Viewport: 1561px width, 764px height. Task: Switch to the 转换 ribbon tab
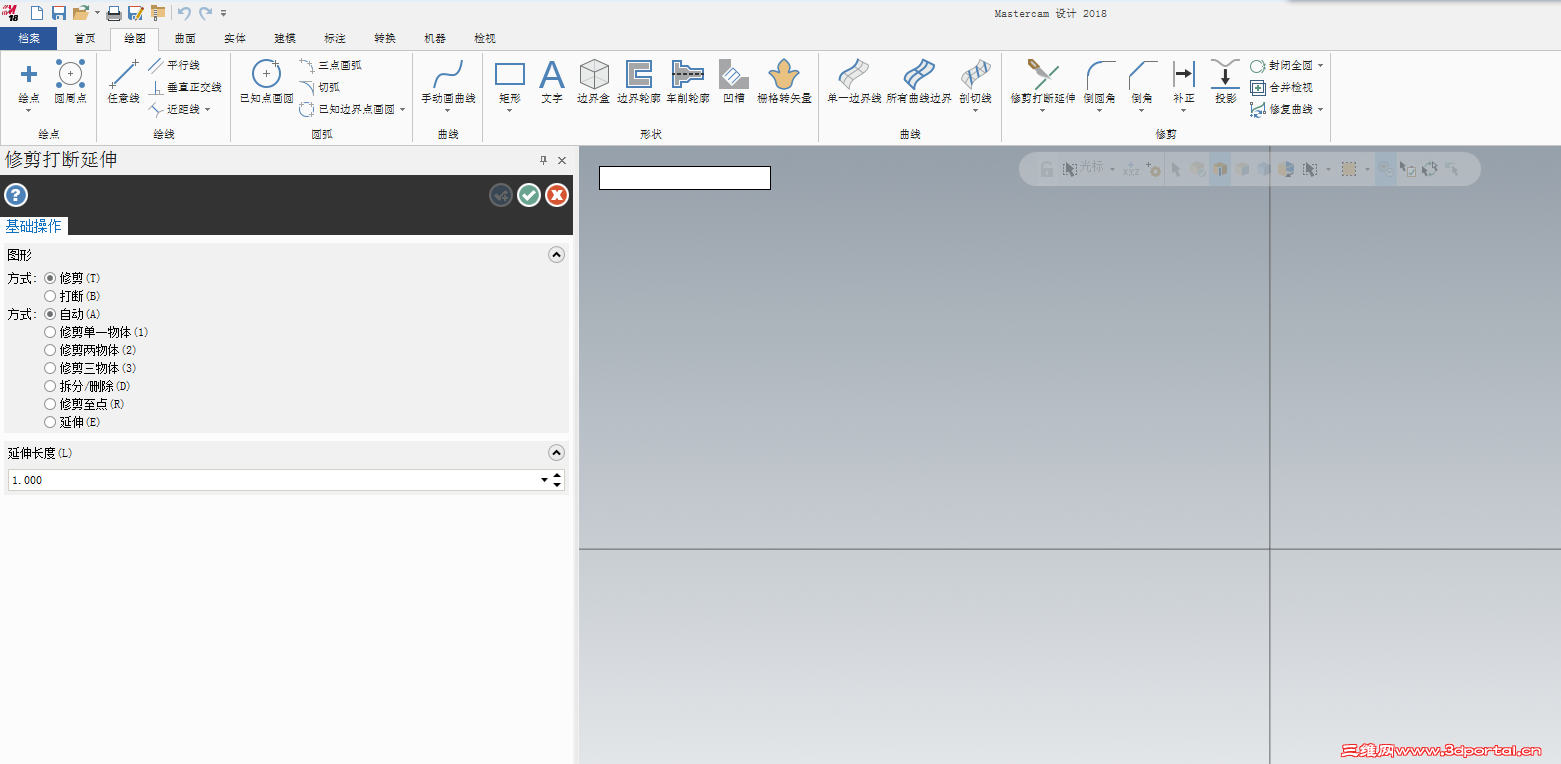385,38
